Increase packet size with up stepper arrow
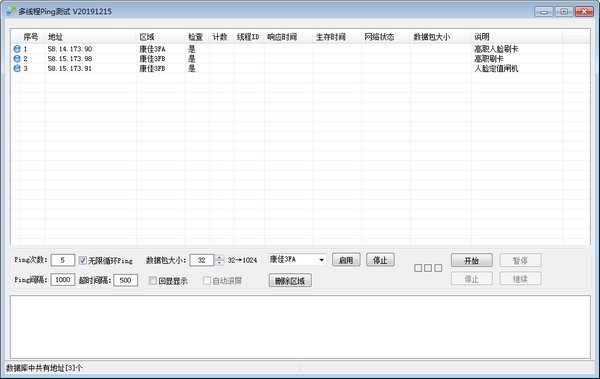This screenshot has height=379, width=600. [x=219, y=258]
